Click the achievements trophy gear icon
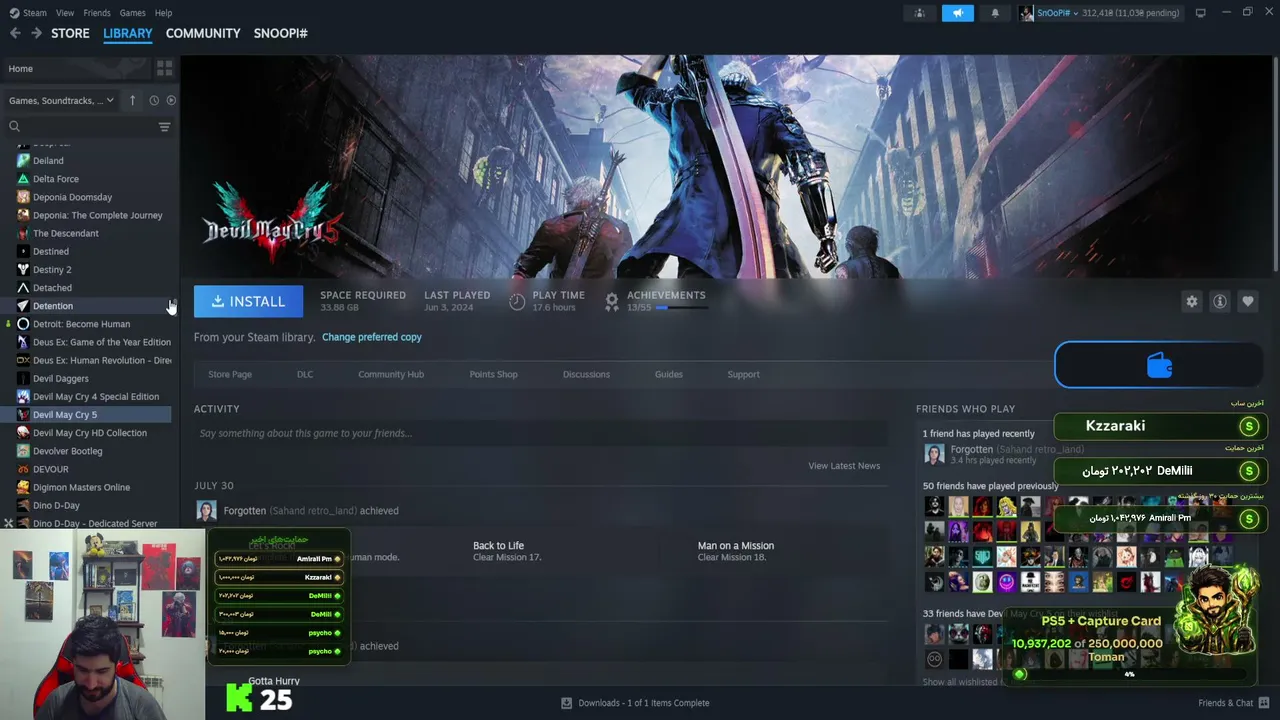Image resolution: width=1280 pixels, height=720 pixels. [612, 301]
